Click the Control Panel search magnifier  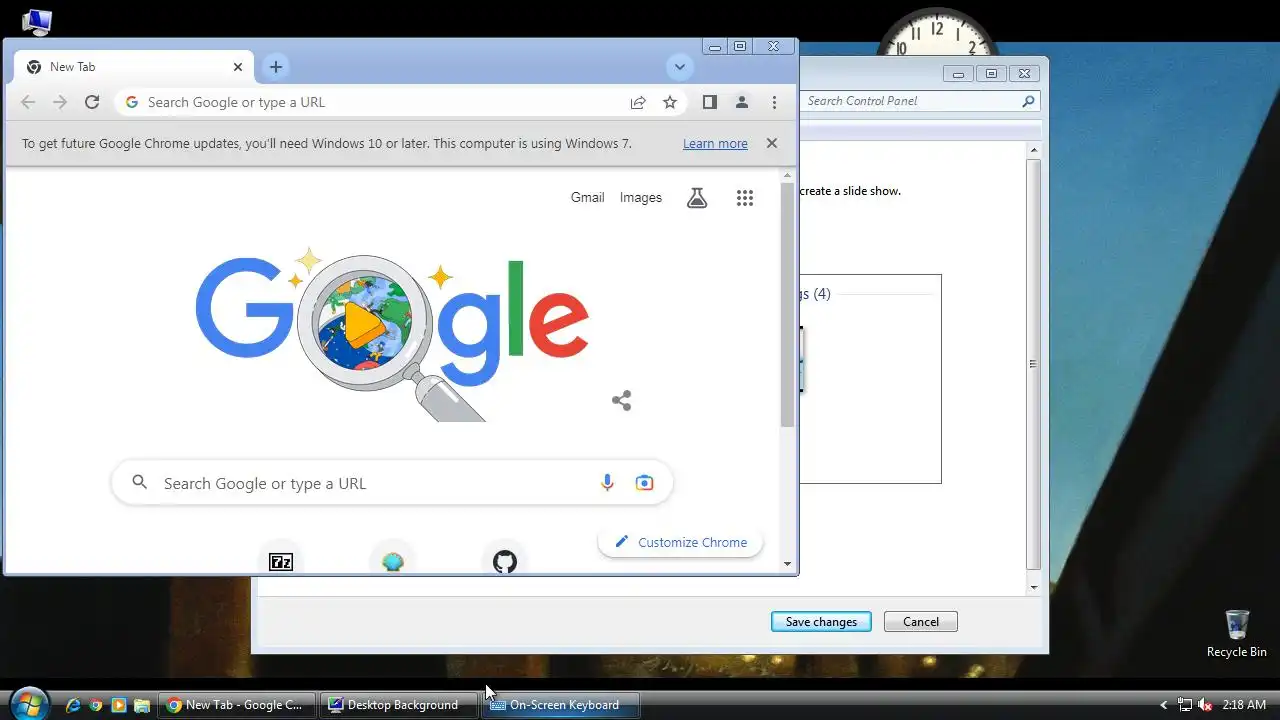pos(1028,101)
